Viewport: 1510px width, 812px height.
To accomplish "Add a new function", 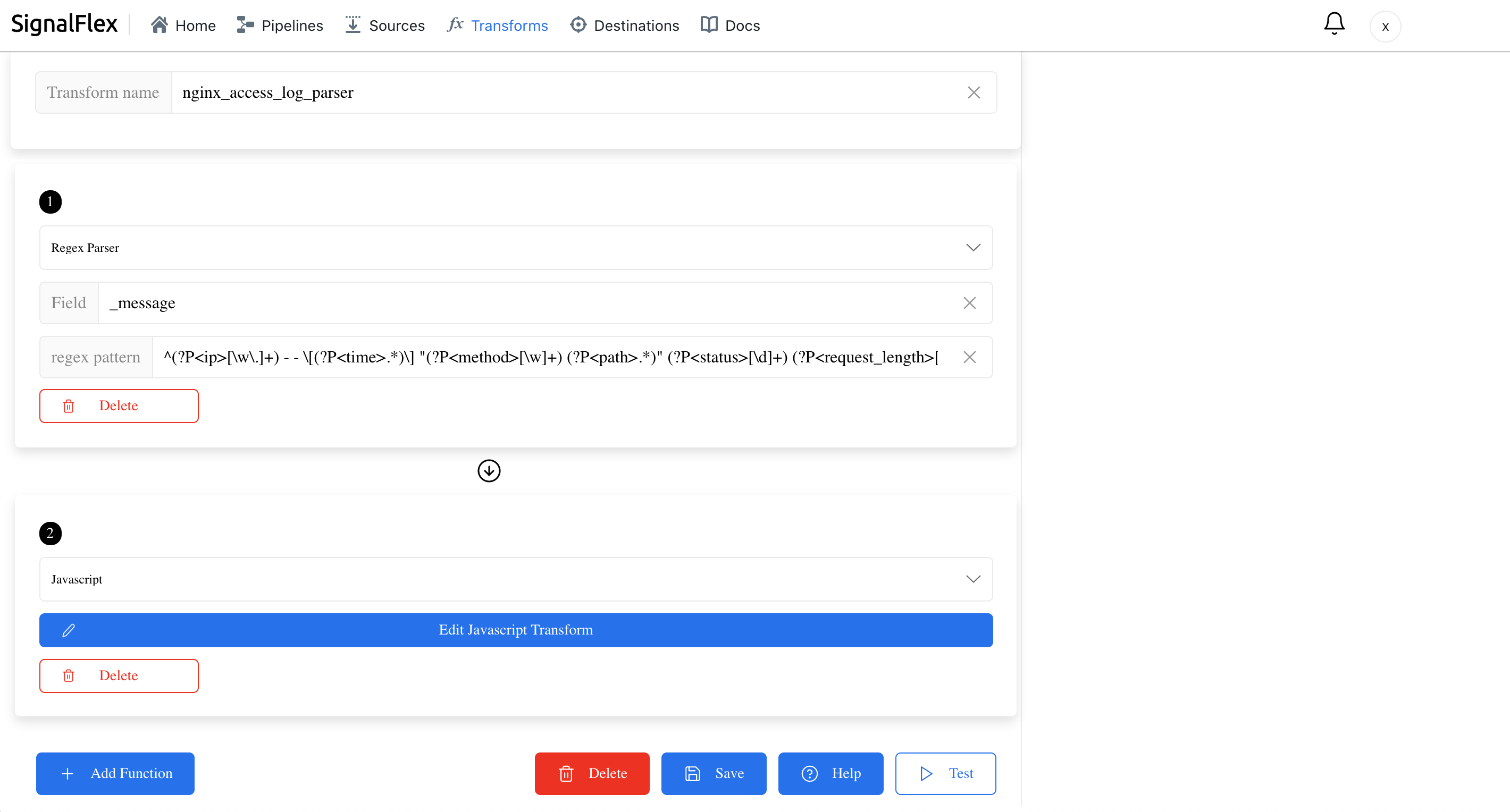I will (x=115, y=773).
